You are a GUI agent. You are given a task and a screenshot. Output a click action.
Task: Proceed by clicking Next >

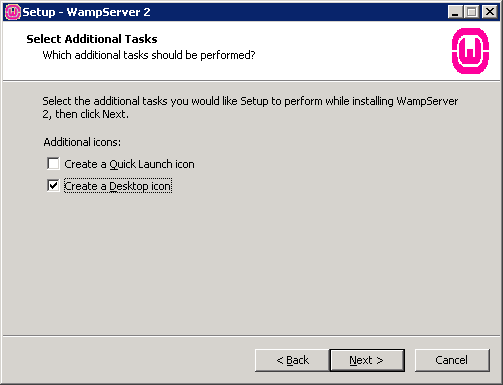367,360
